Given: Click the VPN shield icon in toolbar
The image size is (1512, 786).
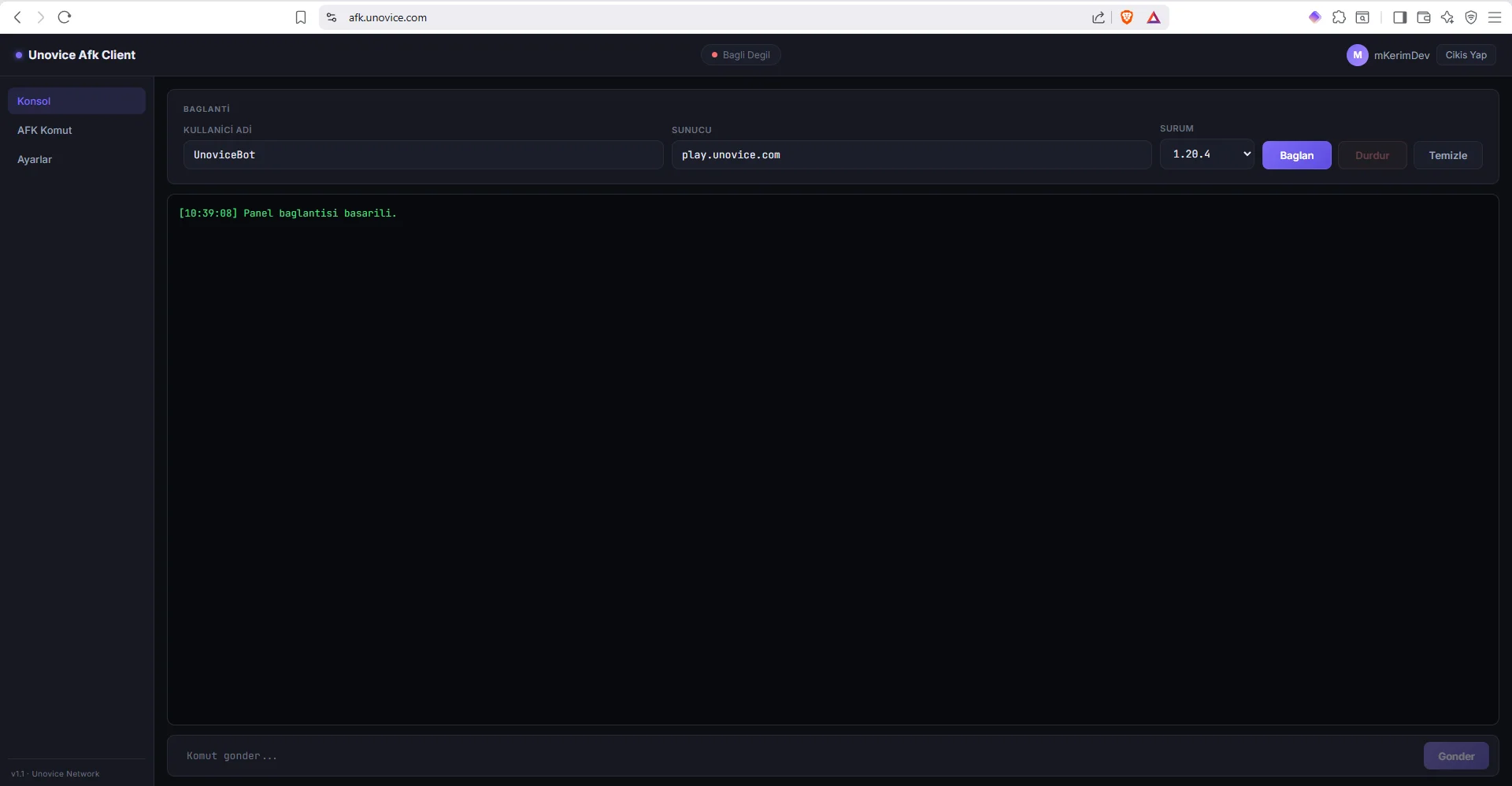Looking at the screenshot, I should click(1471, 17).
